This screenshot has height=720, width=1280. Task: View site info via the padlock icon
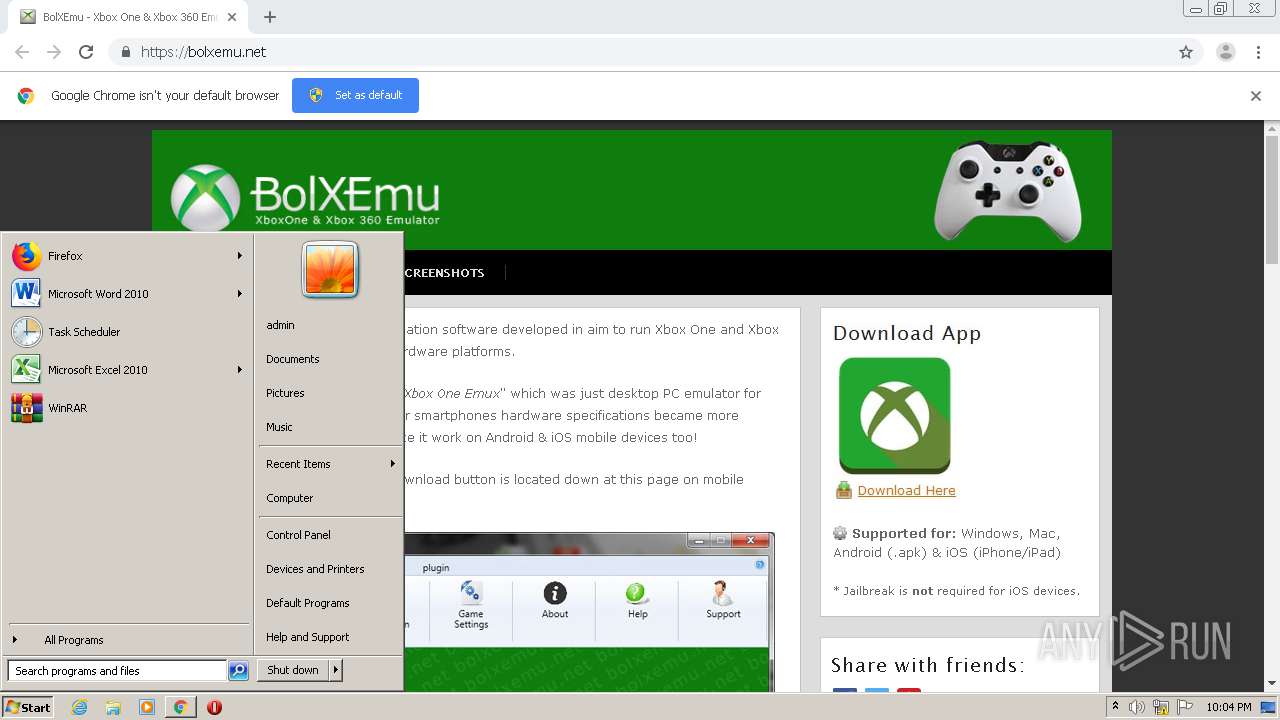click(125, 52)
